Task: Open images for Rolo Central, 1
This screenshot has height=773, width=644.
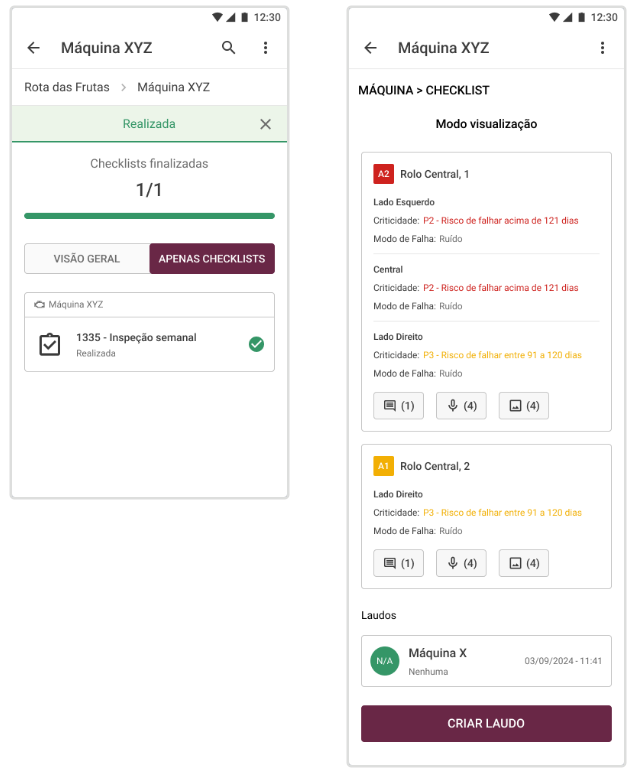Action: (524, 406)
